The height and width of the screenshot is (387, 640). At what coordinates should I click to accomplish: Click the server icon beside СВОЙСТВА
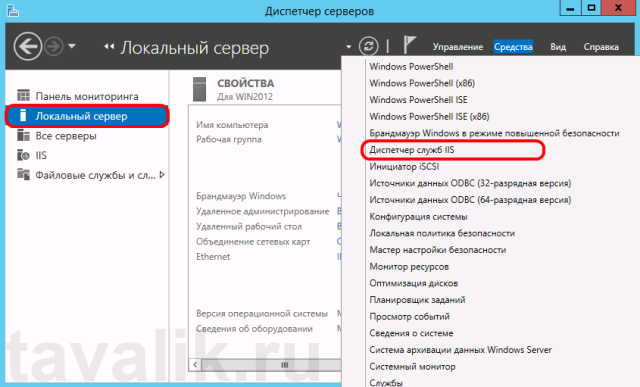199,89
